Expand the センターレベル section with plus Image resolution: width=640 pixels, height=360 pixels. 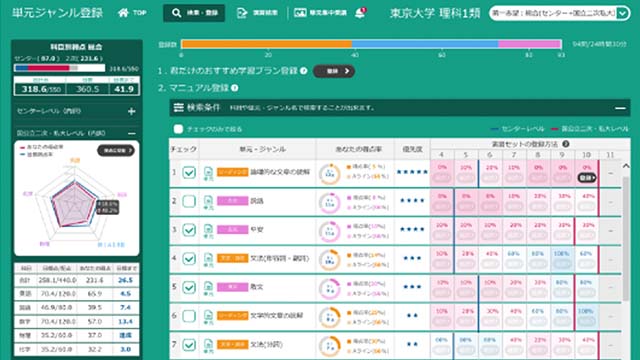coord(131,111)
